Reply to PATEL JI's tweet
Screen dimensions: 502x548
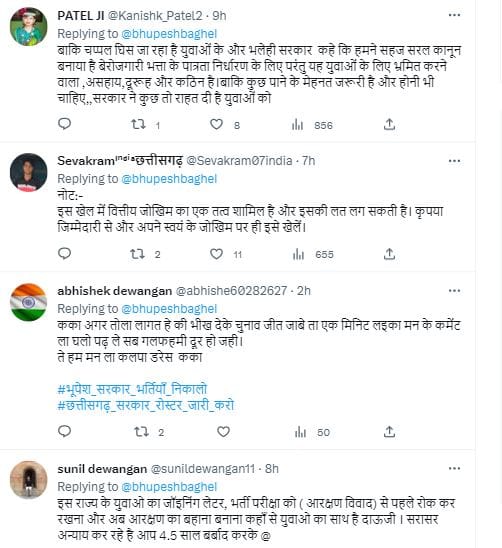[x=64, y=124]
